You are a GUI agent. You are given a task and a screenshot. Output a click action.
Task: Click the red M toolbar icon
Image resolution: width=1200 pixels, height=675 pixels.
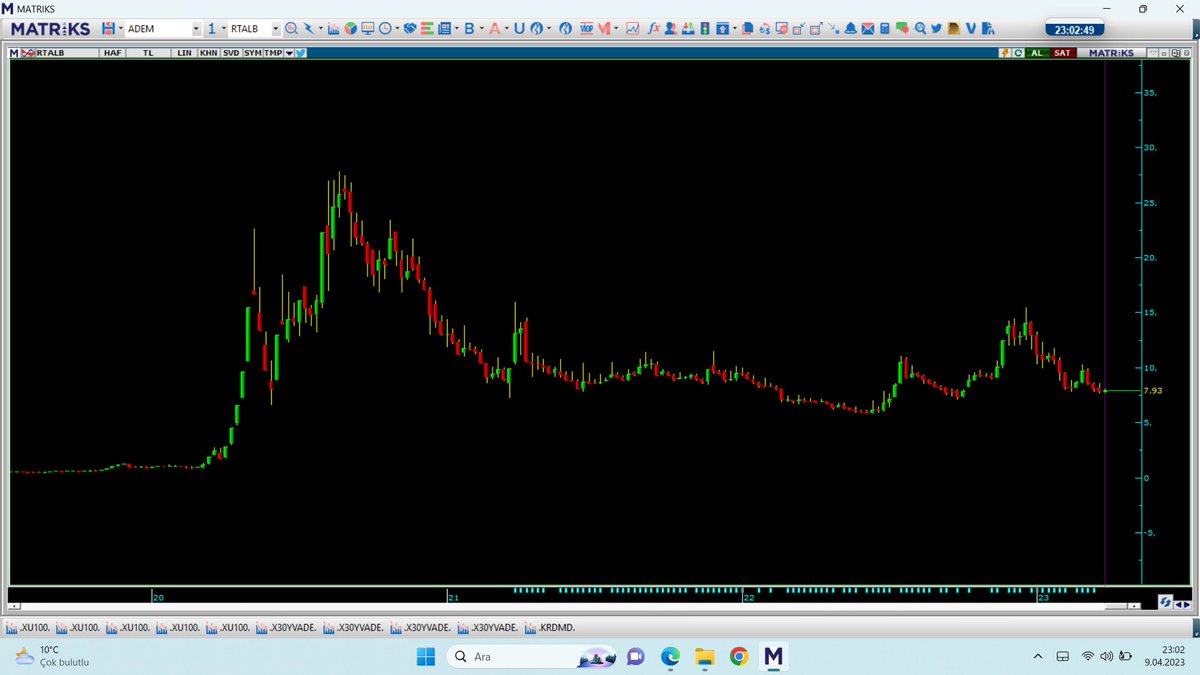pos(604,28)
